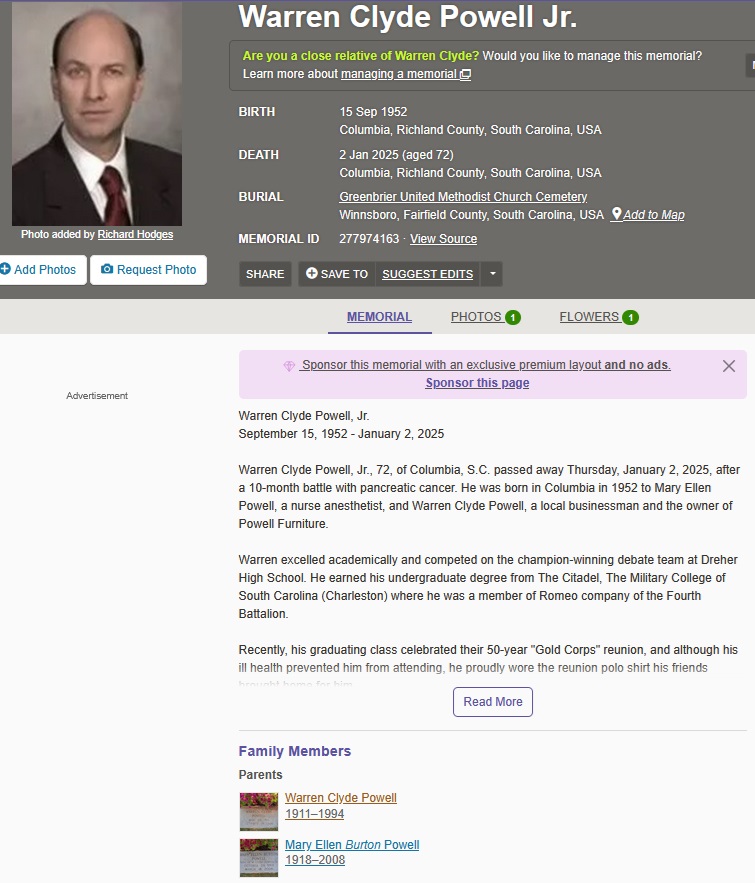Expand the dropdown arrow next to SUGGEST EDITS
This screenshot has width=755, height=883.
tap(492, 274)
